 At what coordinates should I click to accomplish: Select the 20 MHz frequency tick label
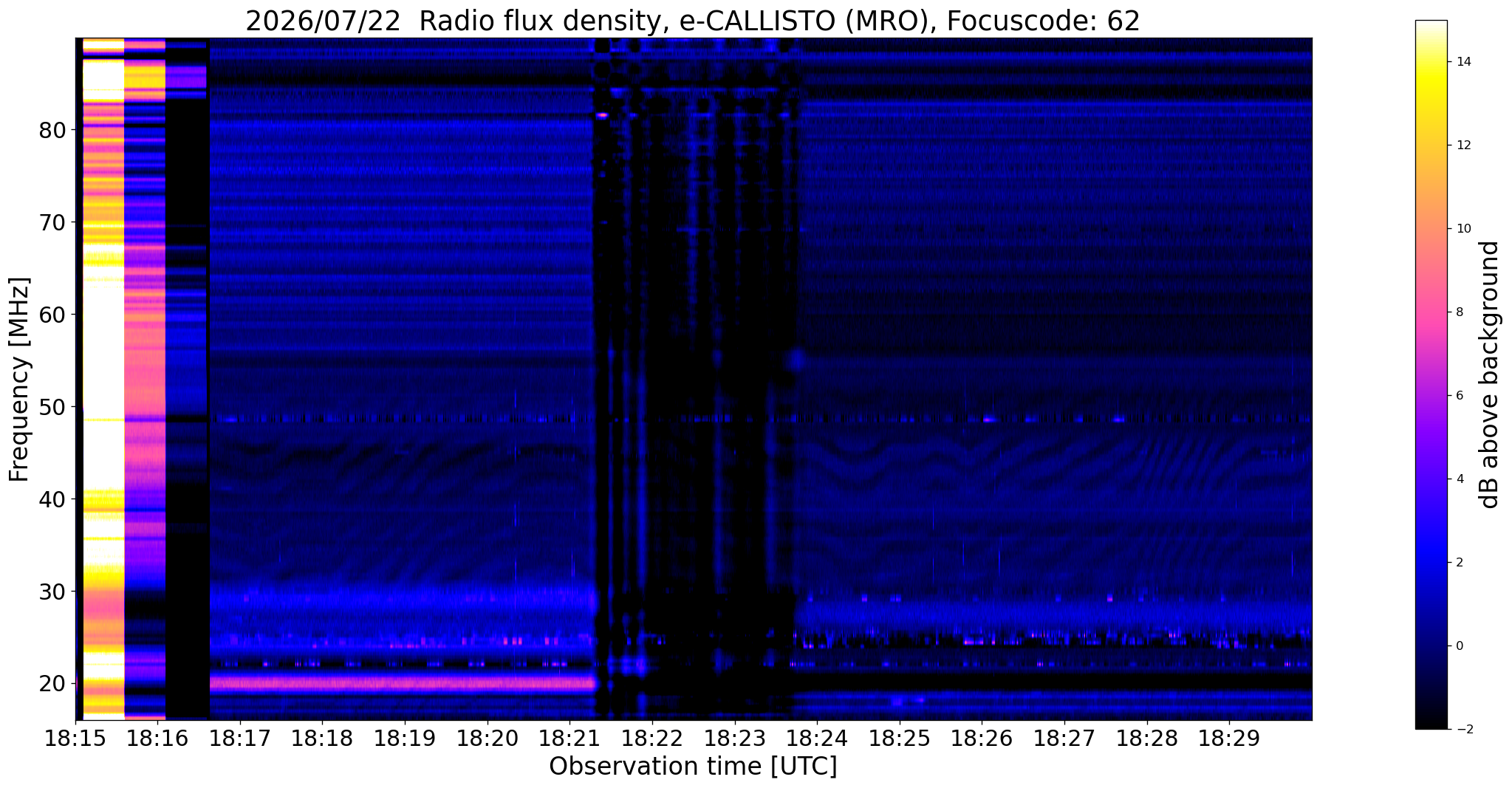[52, 684]
